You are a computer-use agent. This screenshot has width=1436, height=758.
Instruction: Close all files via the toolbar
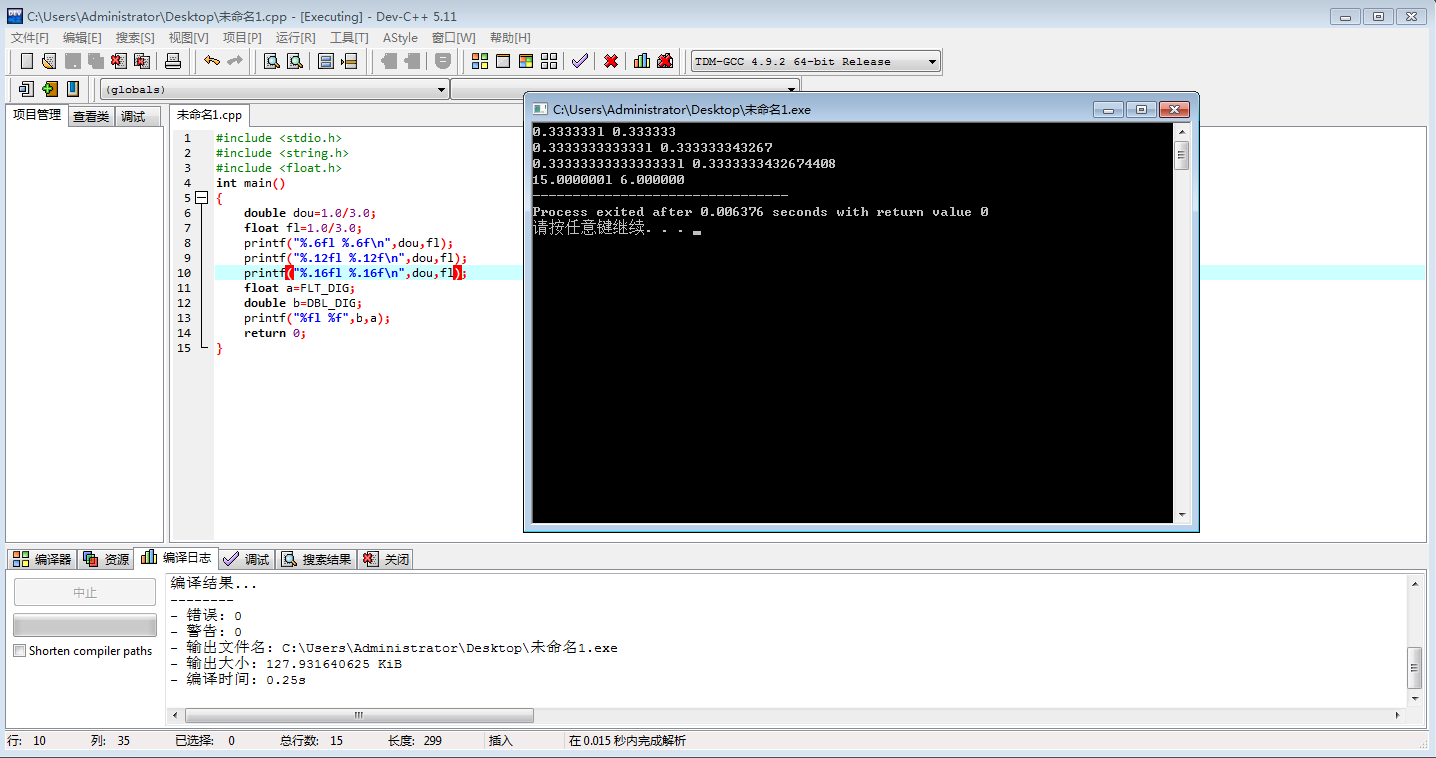pos(141,61)
